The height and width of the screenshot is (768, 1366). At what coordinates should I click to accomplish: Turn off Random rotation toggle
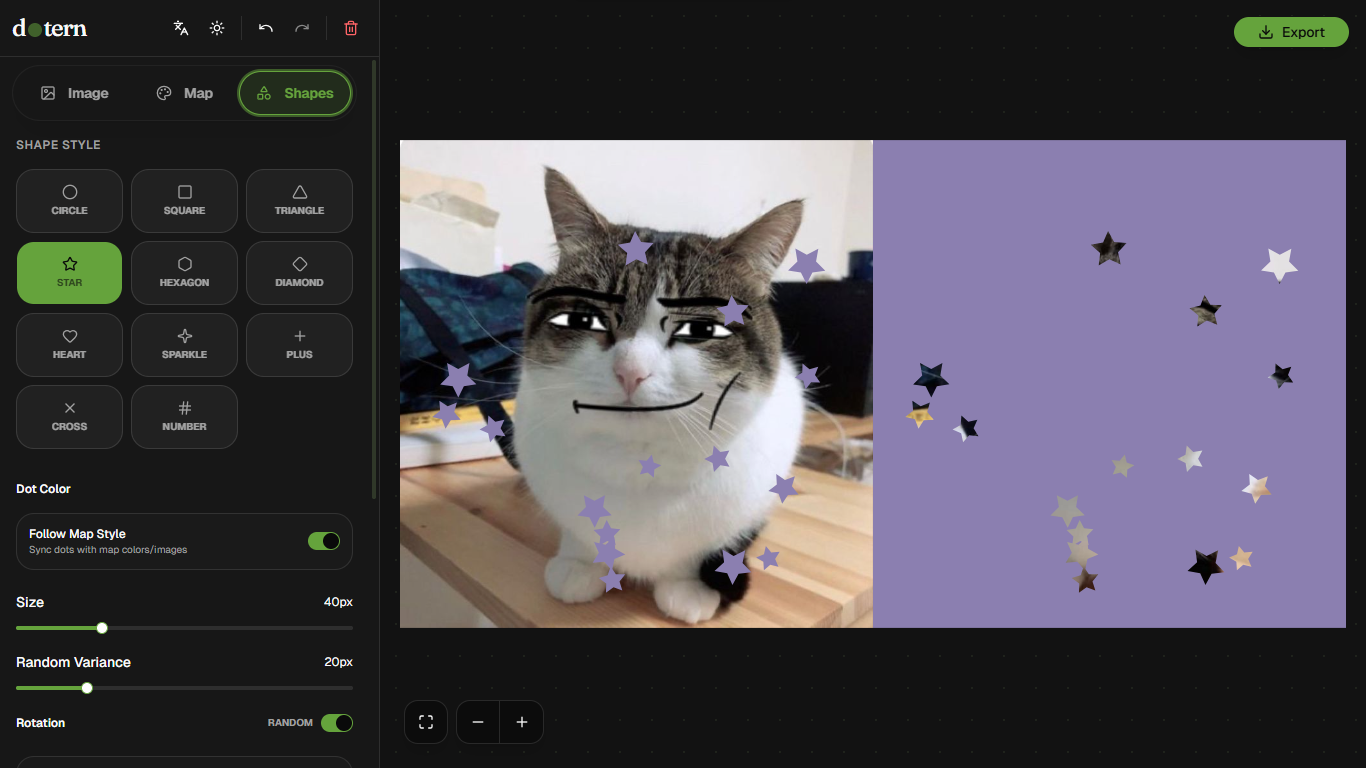(337, 723)
